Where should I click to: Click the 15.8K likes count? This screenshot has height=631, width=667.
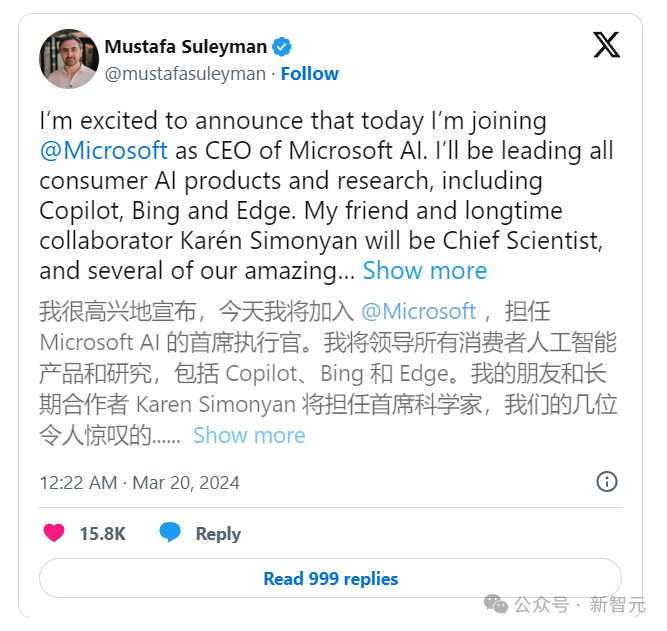103,534
